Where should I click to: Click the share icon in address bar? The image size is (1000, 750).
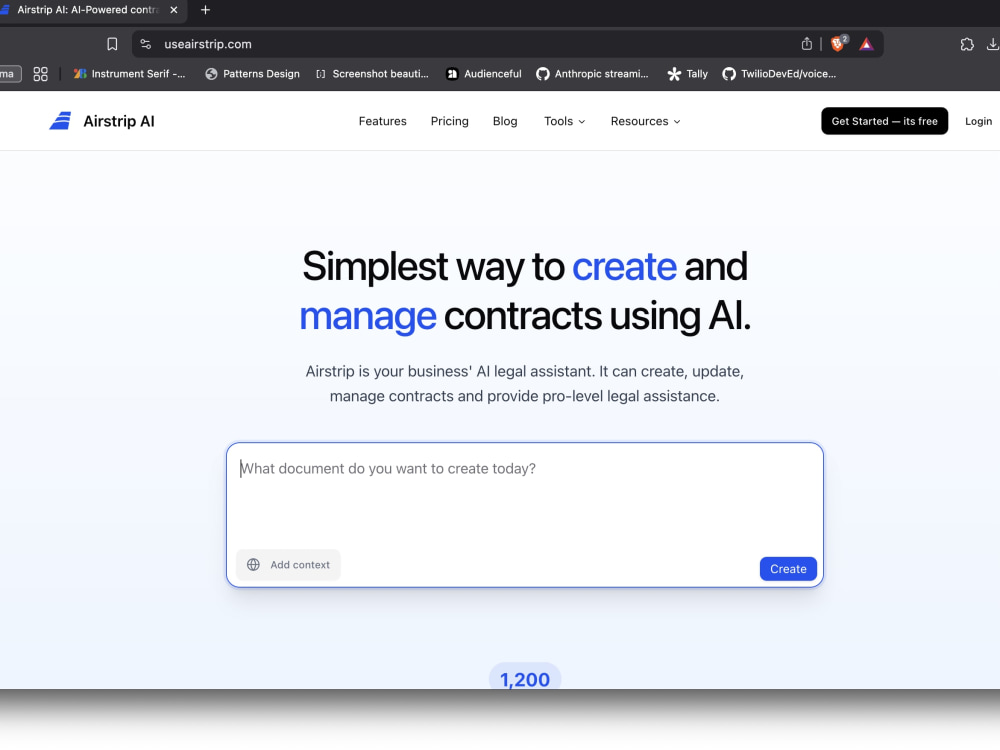(807, 44)
